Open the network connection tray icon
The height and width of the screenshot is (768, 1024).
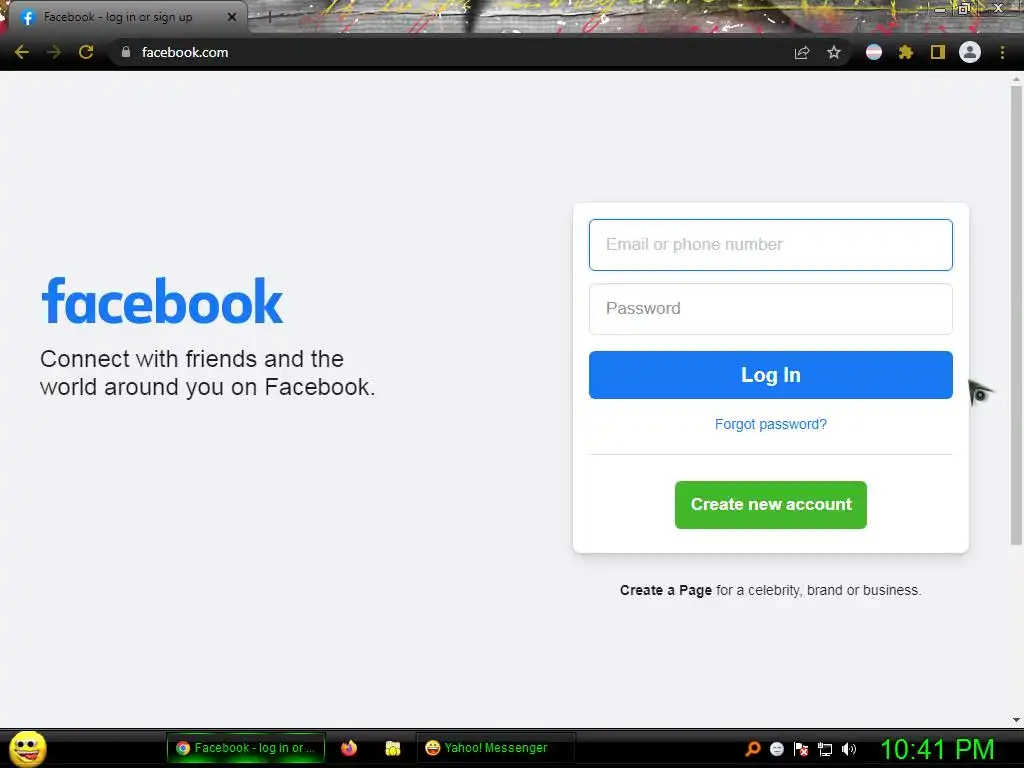click(825, 750)
